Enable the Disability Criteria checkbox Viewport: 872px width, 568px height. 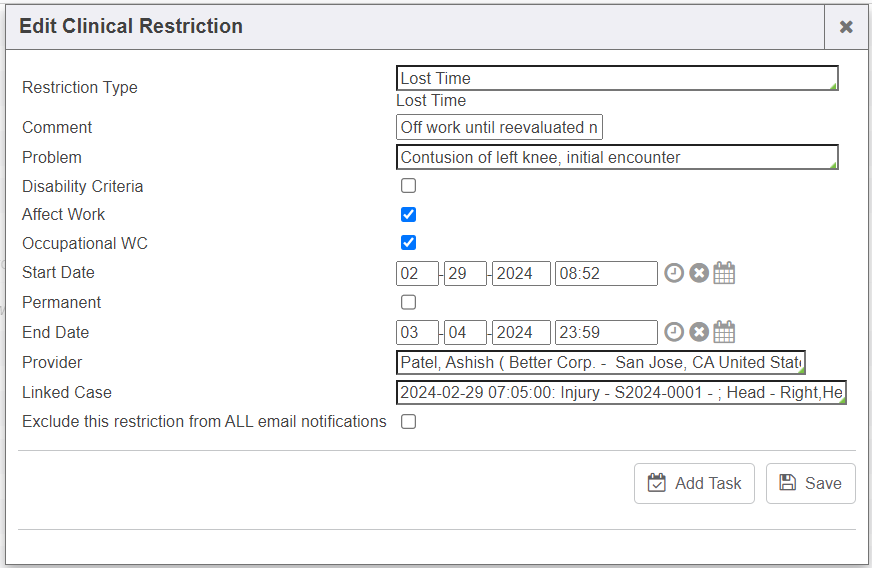pos(408,186)
